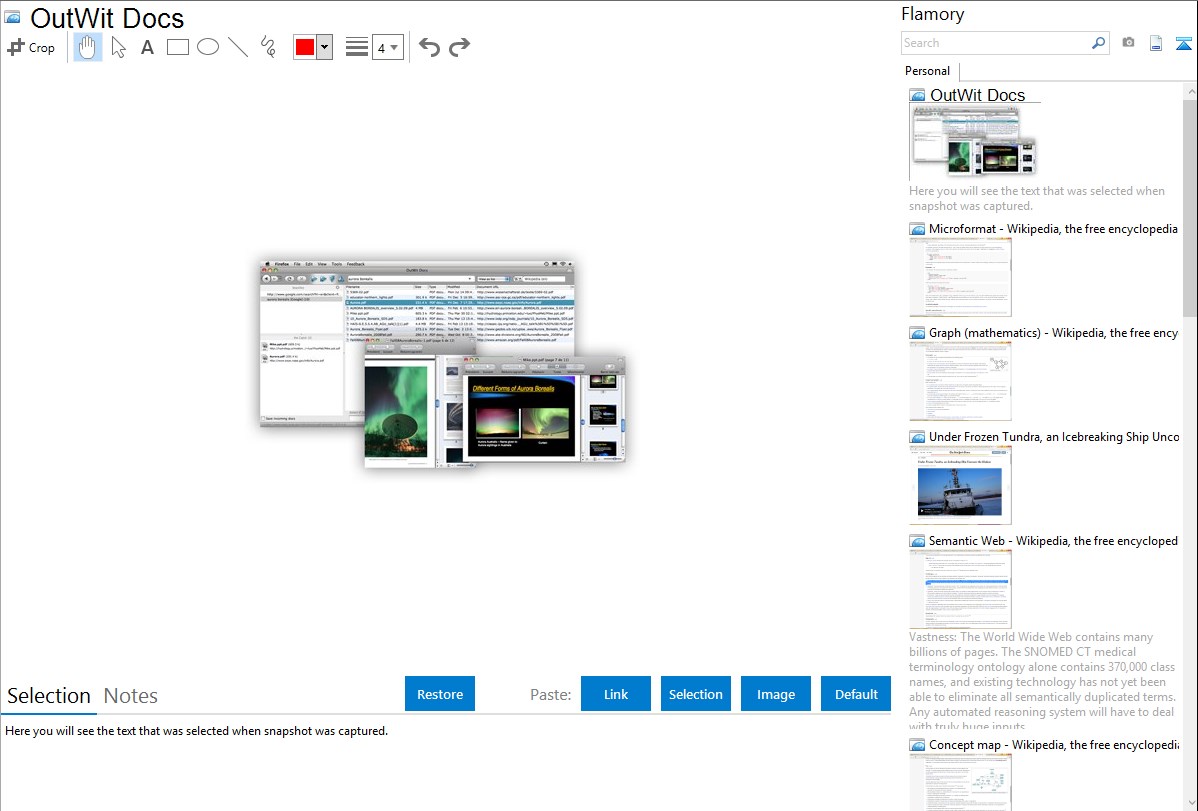1198x811 pixels.
Task: Click the red color swatch
Action: tap(305, 47)
